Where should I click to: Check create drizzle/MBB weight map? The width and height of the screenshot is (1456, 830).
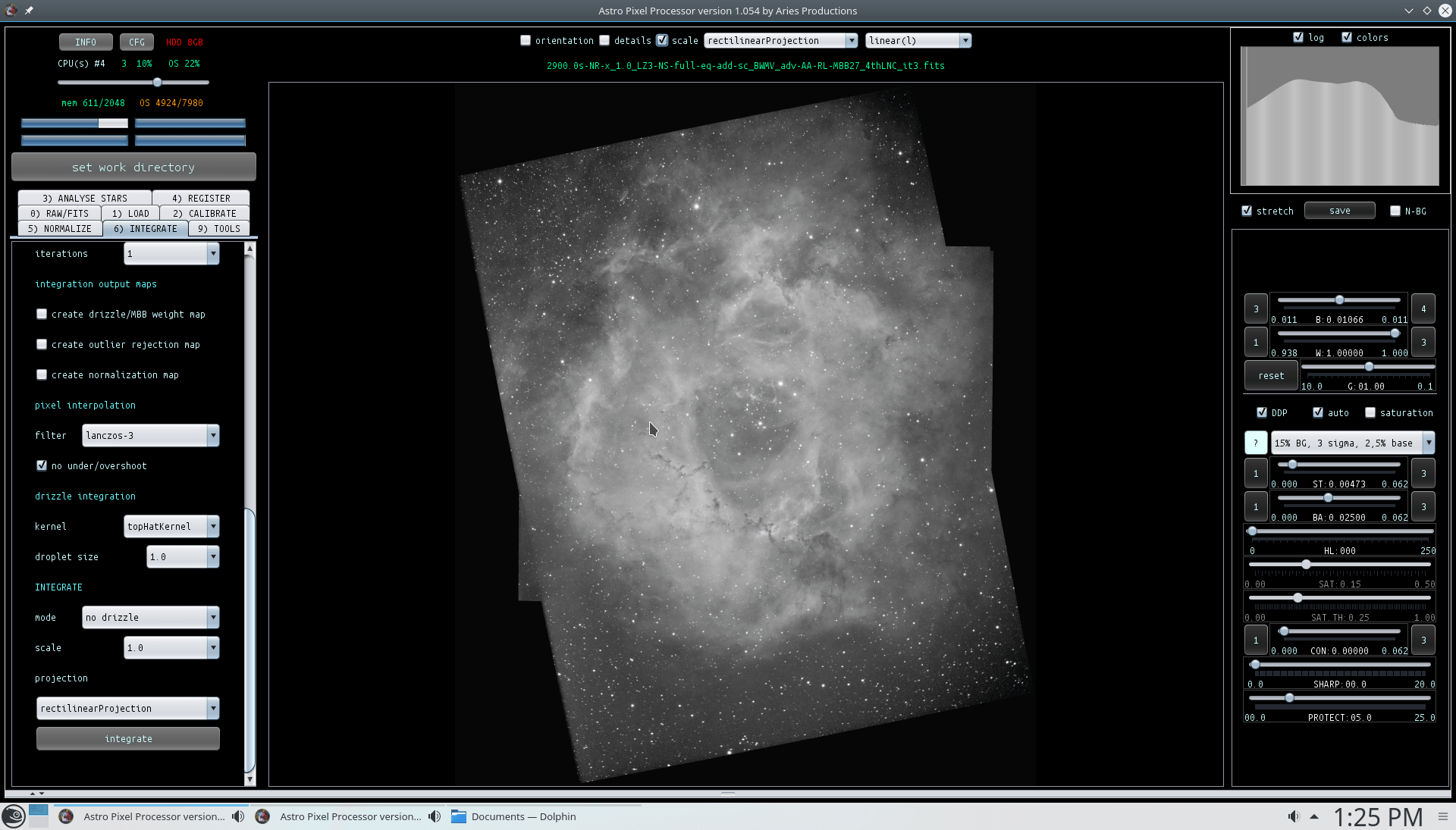pos(42,314)
